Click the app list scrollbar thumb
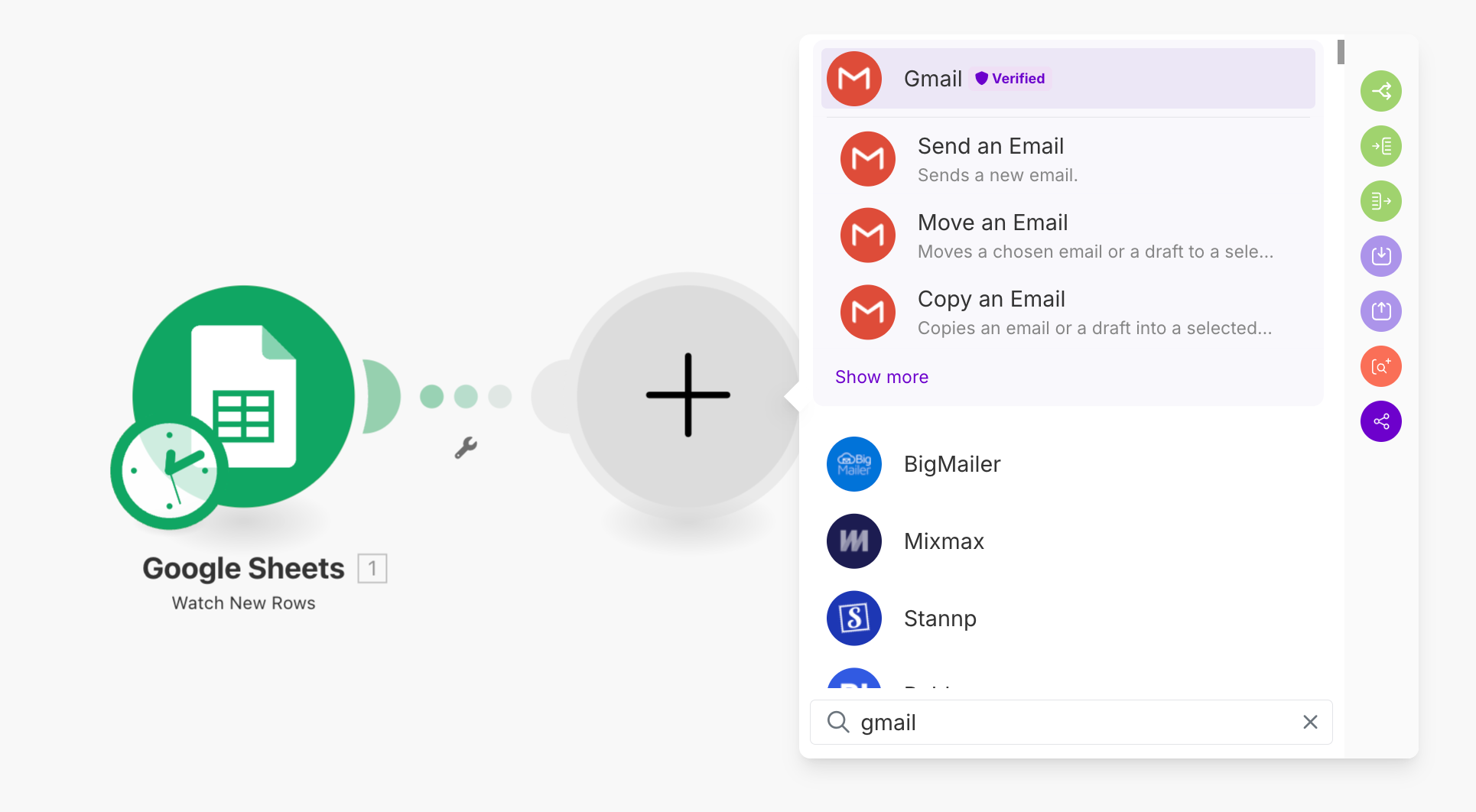 pos(1341,52)
